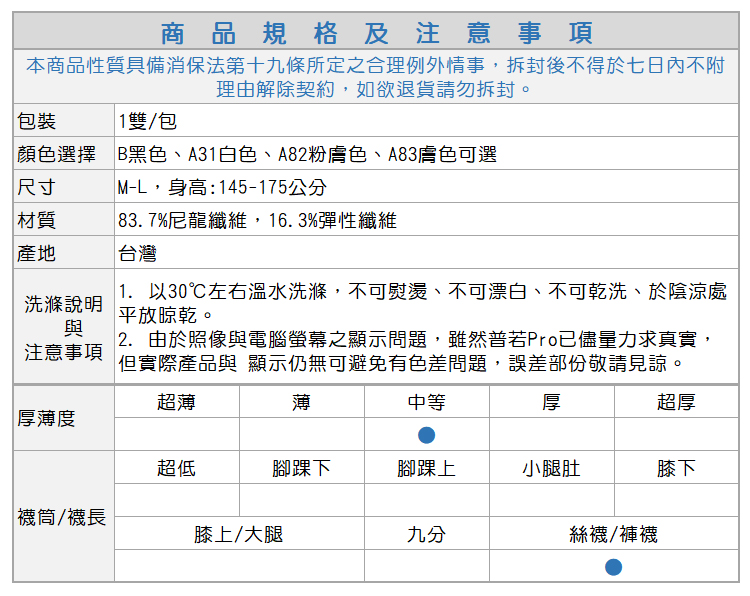This screenshot has height=596, width=750.
Task: Click the 腳踝上 sock length header
Action: click(x=427, y=468)
